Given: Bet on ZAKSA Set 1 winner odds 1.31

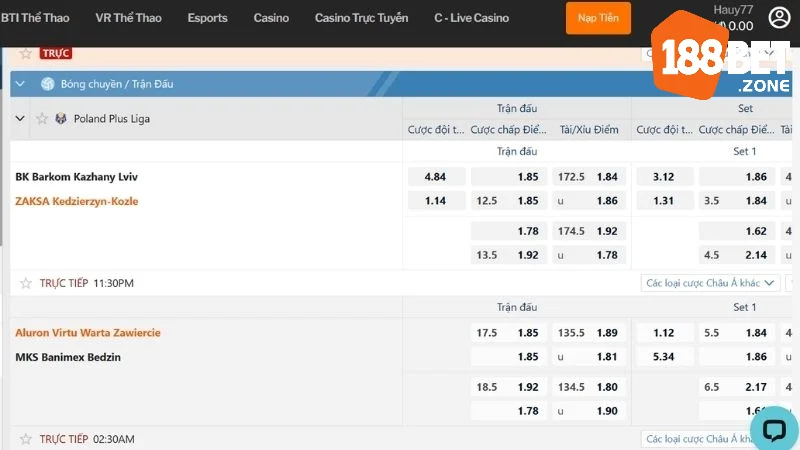Looking at the screenshot, I should click(x=665, y=201).
